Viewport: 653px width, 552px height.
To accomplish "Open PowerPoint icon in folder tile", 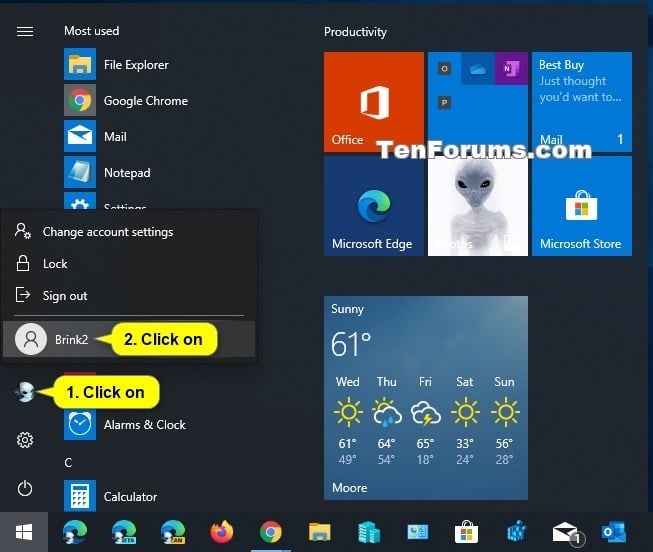I will [444, 102].
